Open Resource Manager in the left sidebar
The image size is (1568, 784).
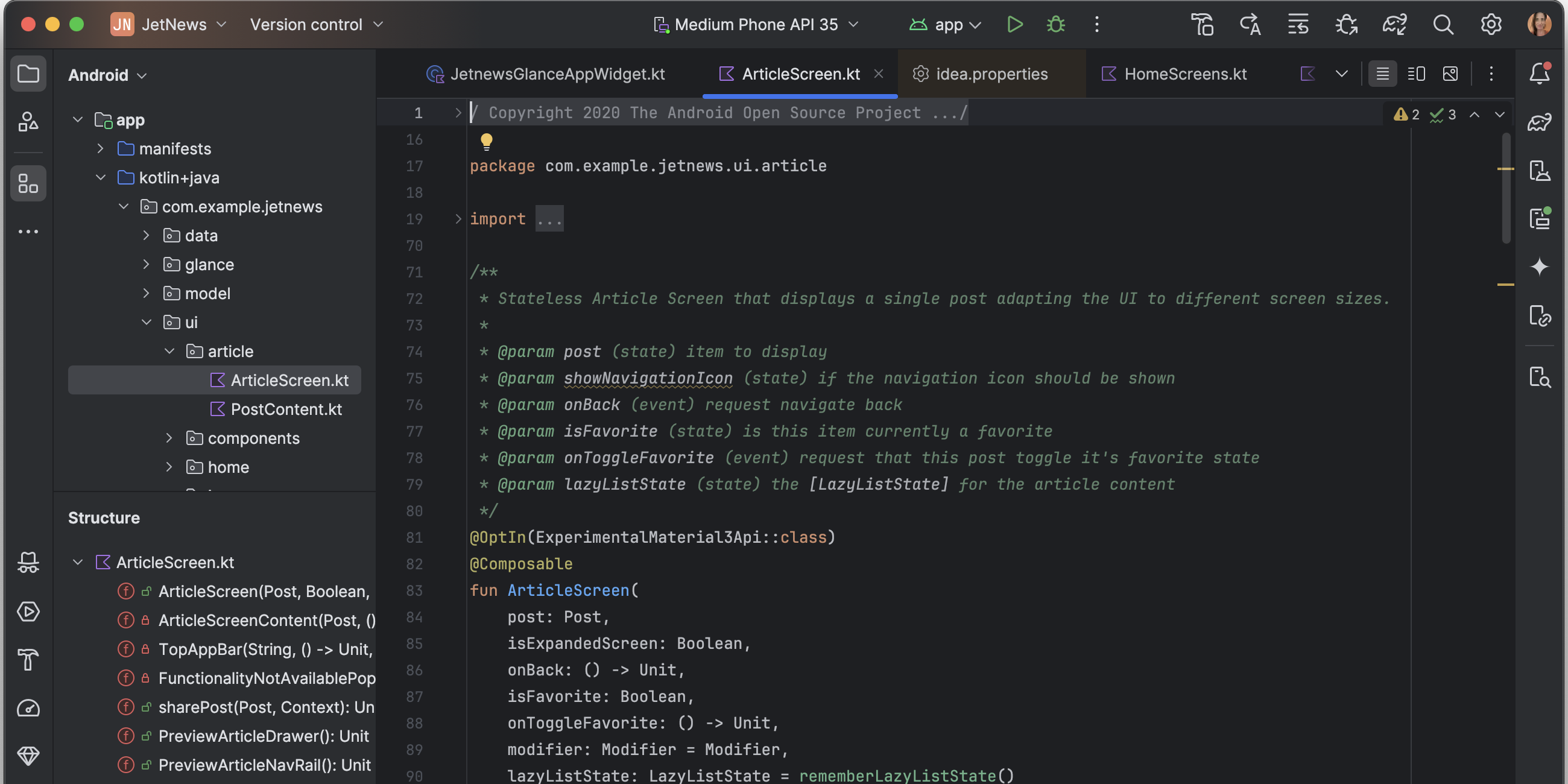click(28, 122)
